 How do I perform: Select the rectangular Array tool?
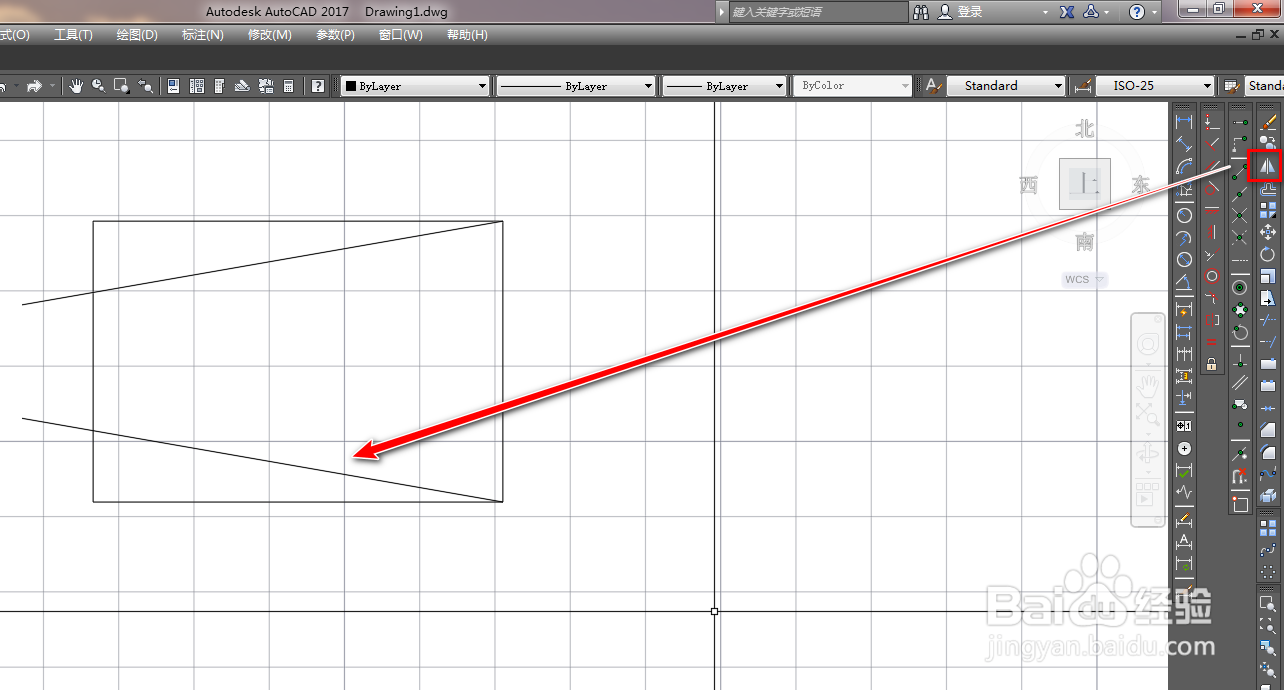[1268, 210]
